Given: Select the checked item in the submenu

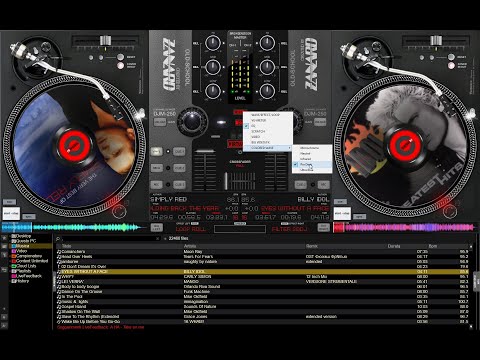Looking at the screenshot, I should pyautogui.click(x=312, y=165).
